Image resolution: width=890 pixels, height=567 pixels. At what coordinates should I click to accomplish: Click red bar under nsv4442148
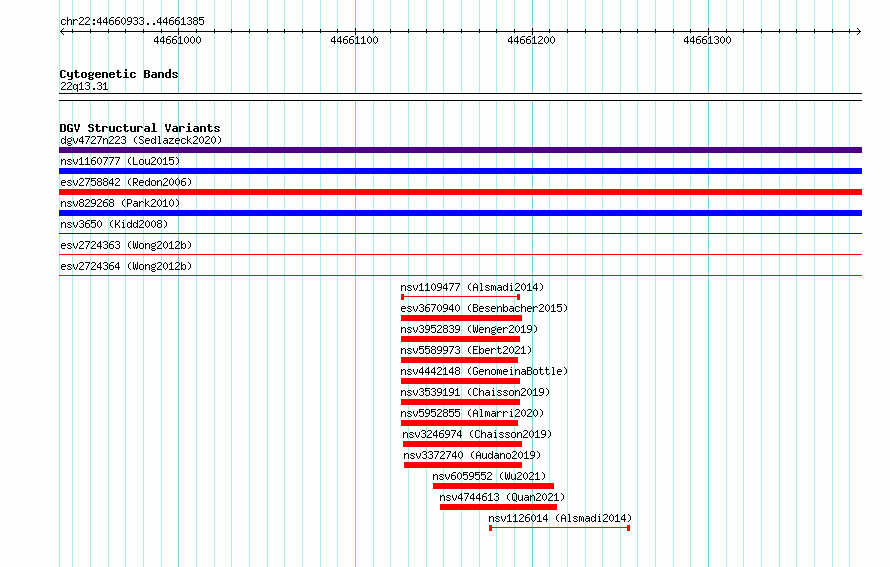pos(460,381)
